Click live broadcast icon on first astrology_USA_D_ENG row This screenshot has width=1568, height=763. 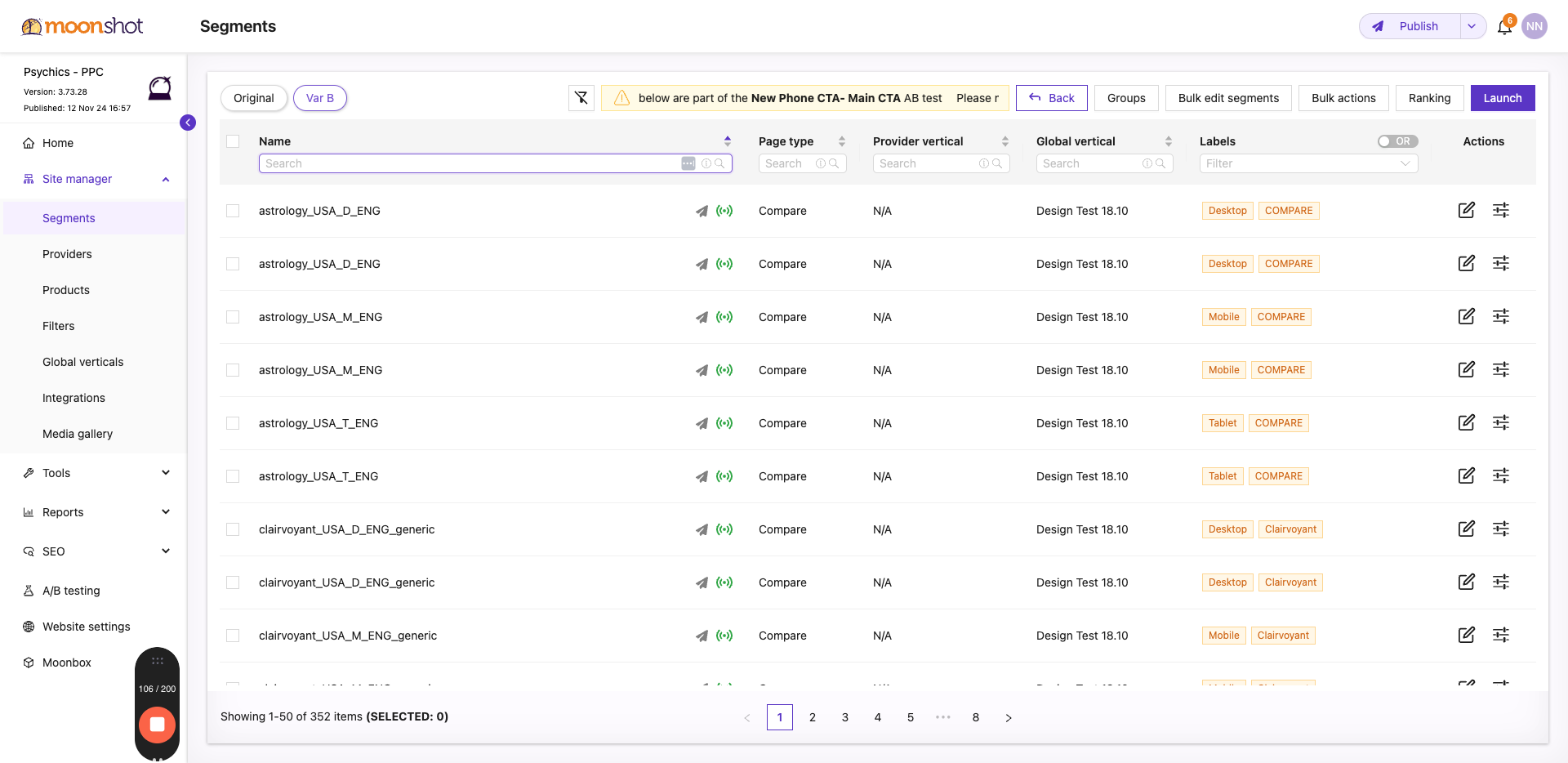click(x=724, y=211)
